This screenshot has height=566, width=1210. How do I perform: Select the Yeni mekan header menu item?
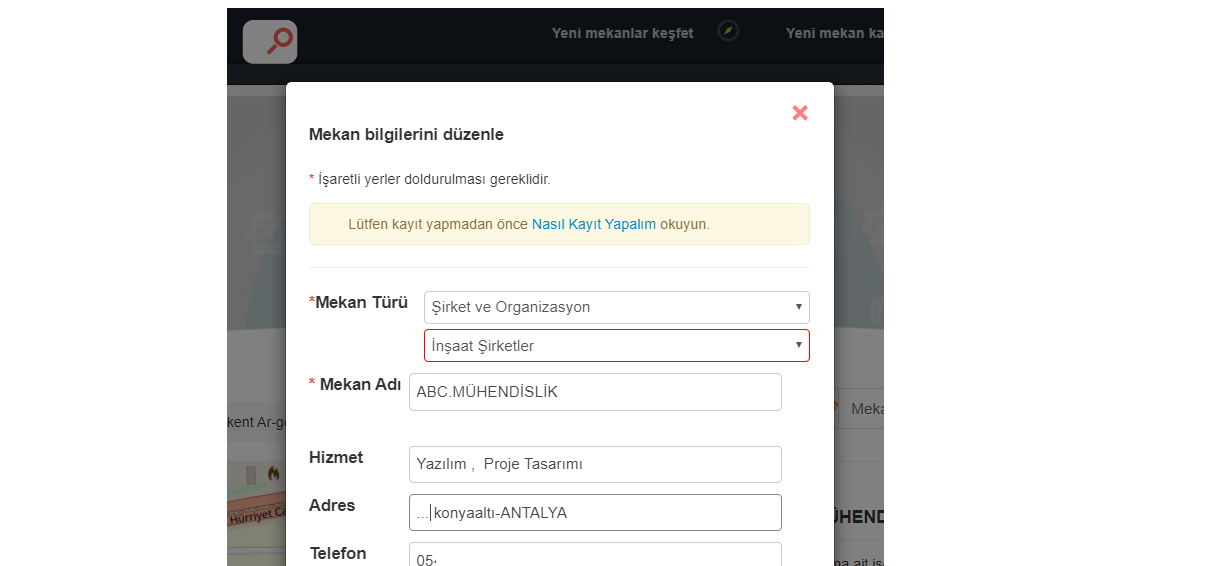pos(832,33)
